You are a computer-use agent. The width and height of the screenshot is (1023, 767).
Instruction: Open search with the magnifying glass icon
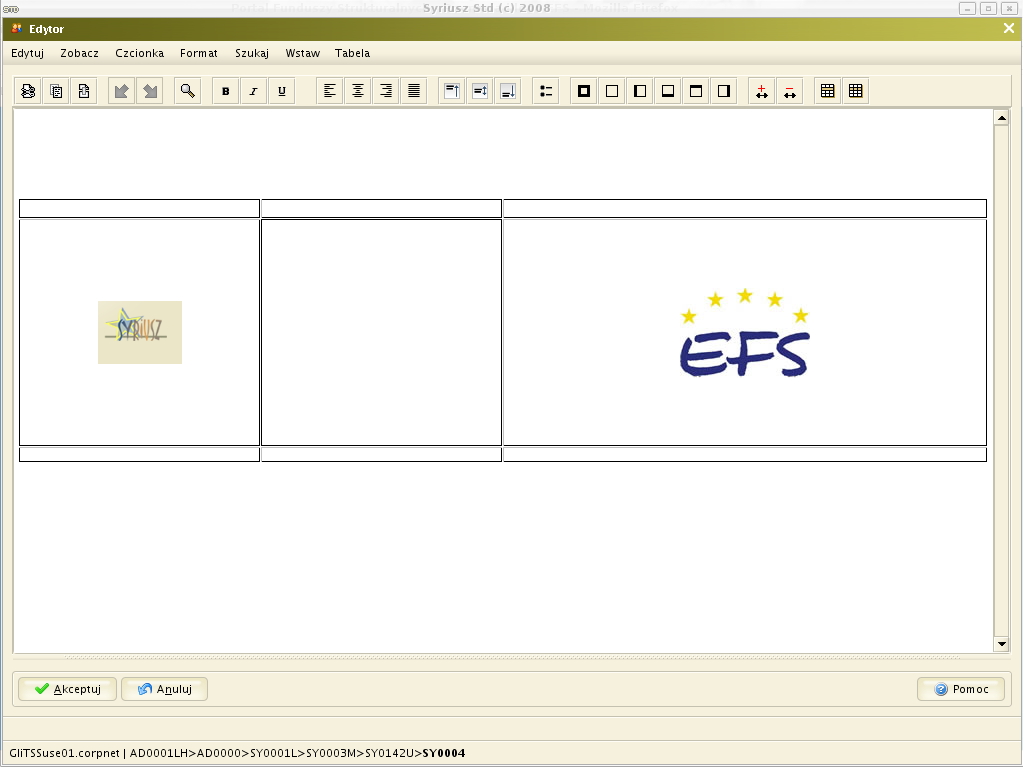[x=187, y=91]
